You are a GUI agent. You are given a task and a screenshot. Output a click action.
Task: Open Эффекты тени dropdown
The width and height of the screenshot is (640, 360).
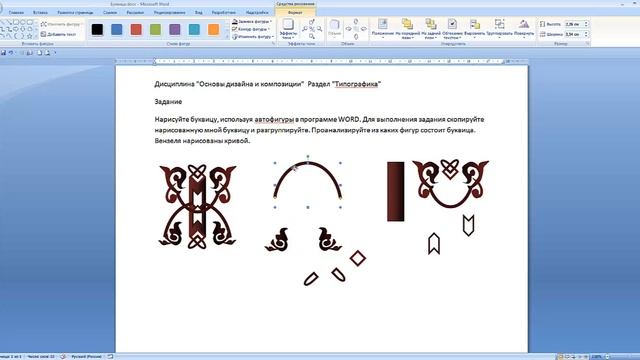point(288,29)
